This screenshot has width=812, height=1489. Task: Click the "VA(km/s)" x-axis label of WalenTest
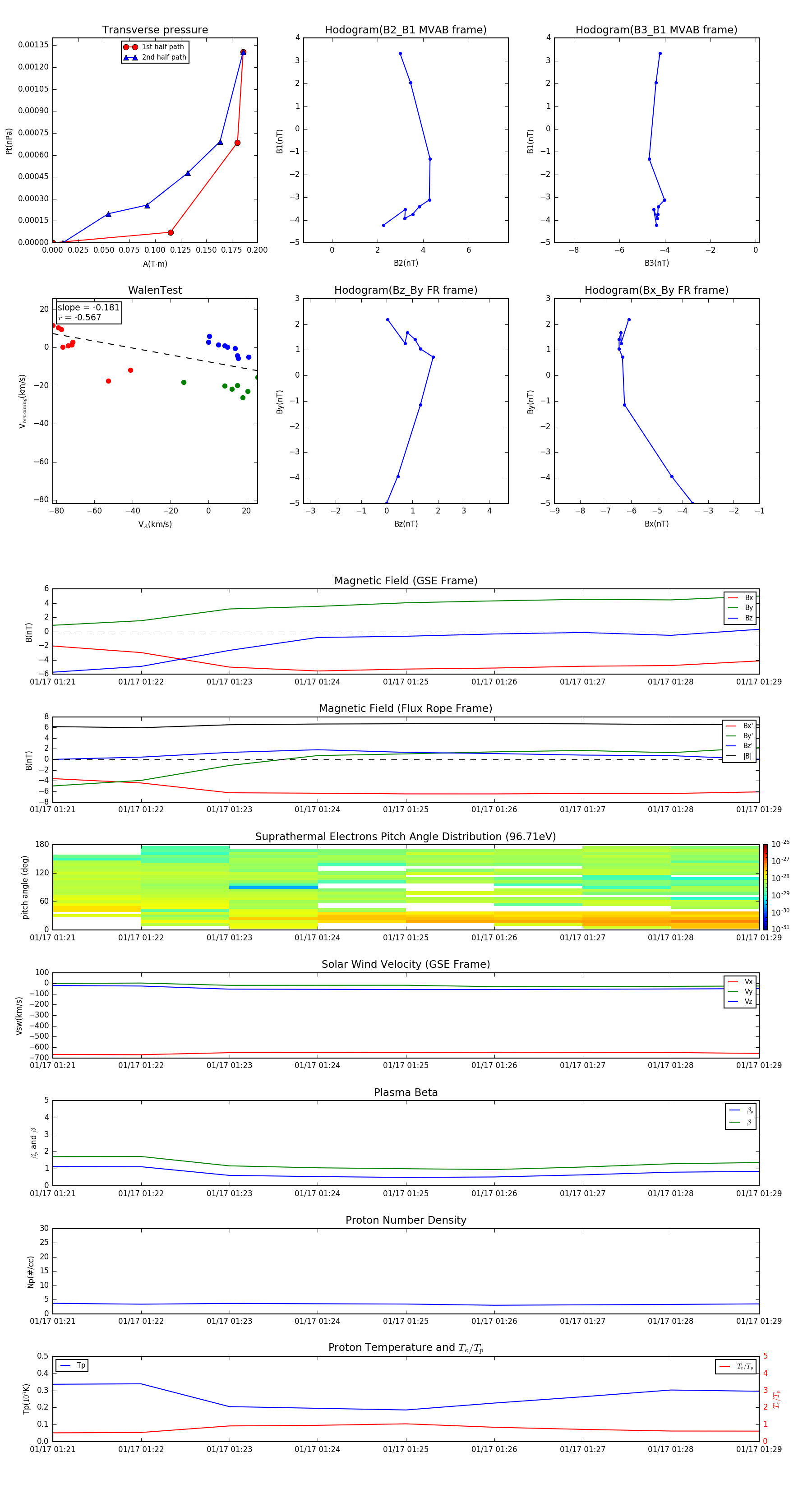(x=155, y=524)
